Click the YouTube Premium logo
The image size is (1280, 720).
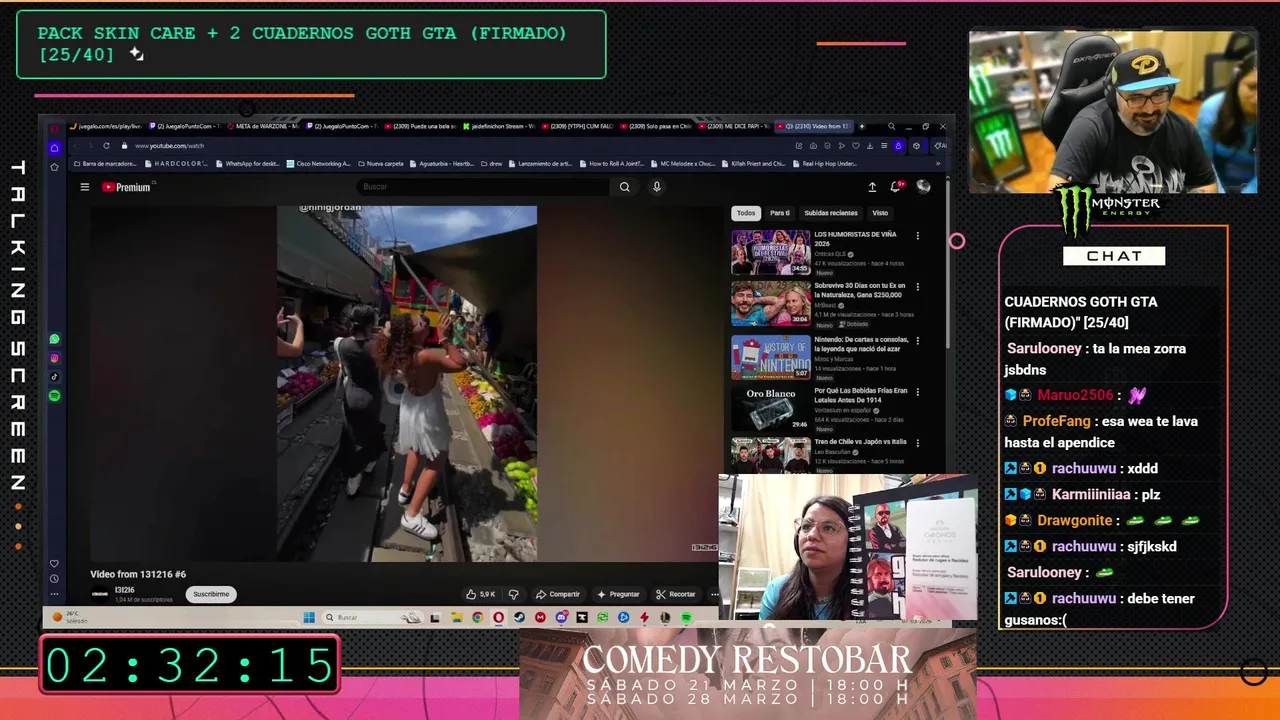click(126, 187)
